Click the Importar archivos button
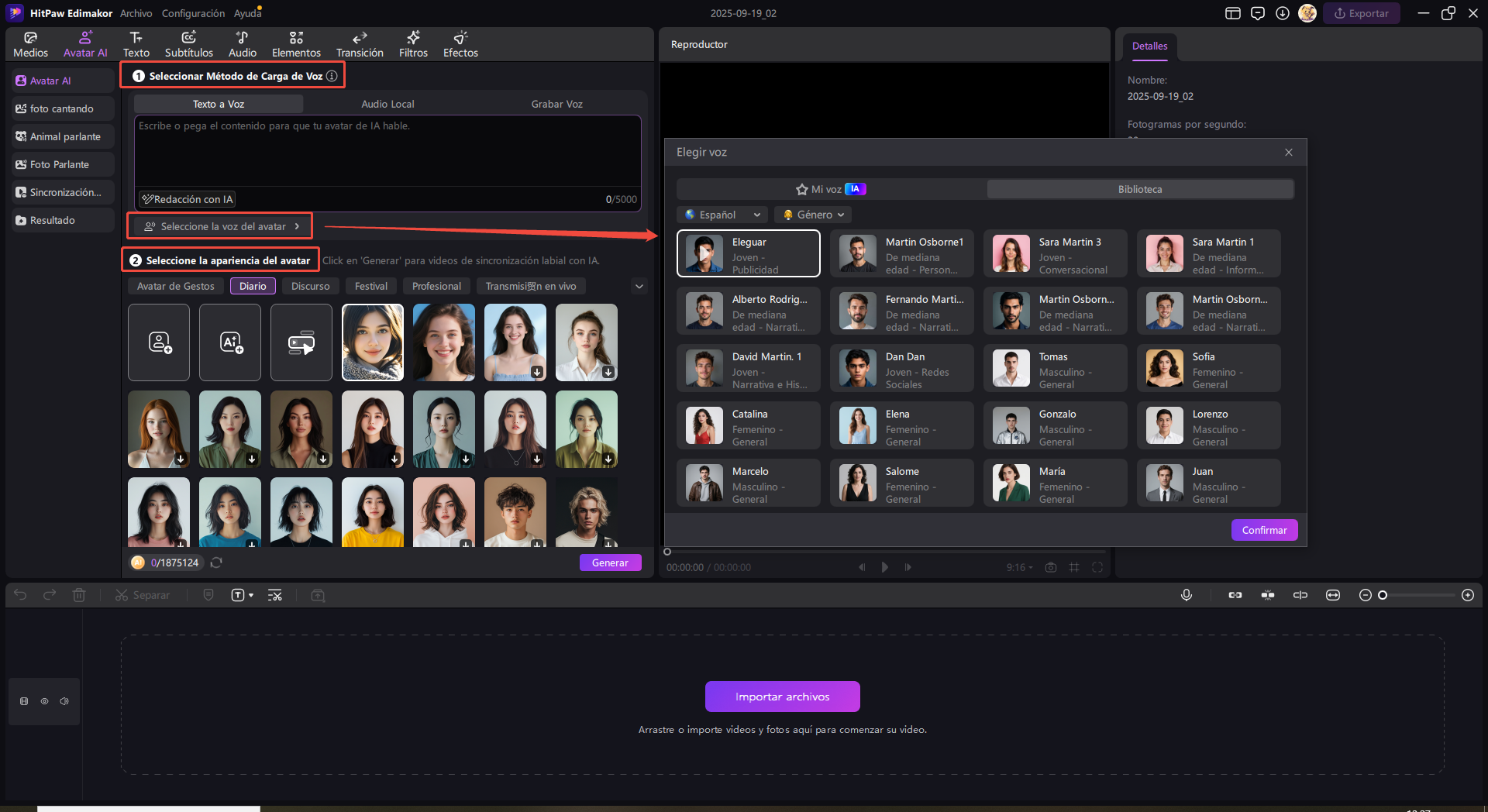The width and height of the screenshot is (1488, 812). click(782, 697)
